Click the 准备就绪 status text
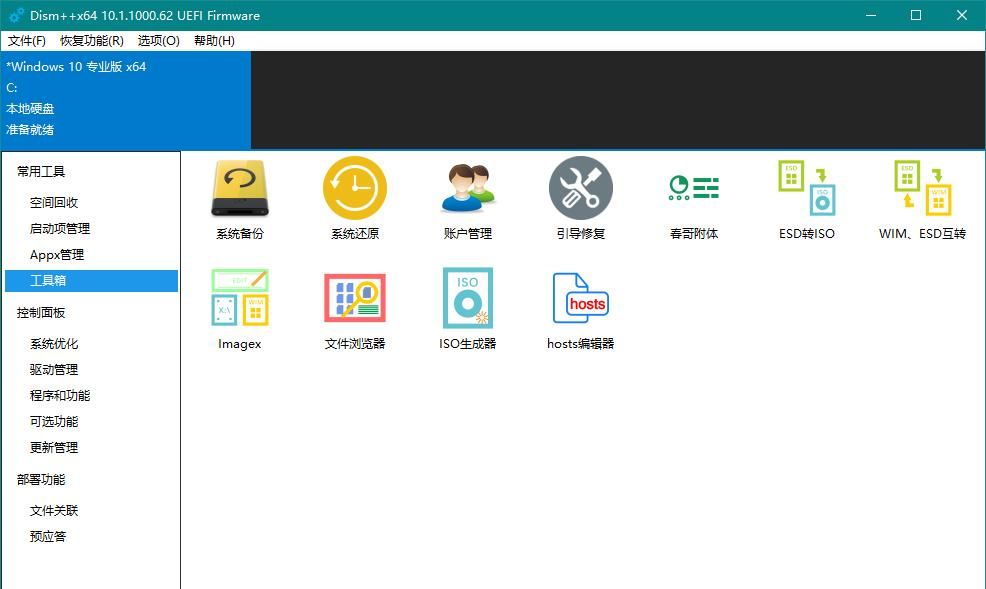 (x=30, y=130)
